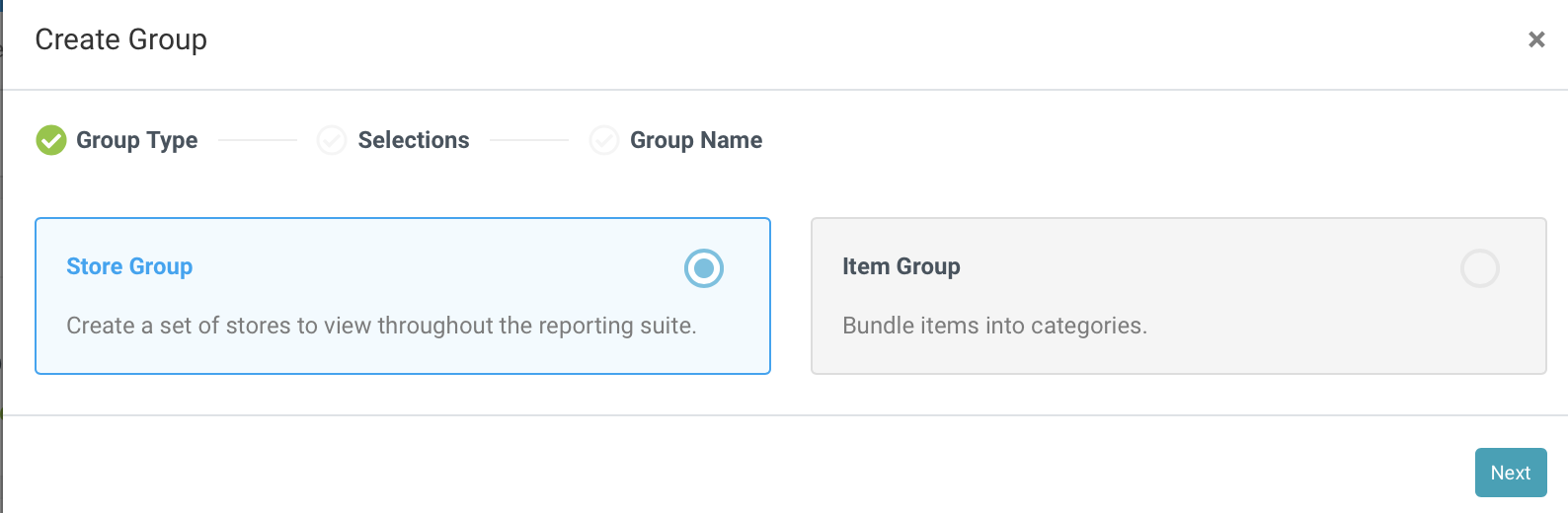Continue with the Next button
Viewport: 1568px width, 513px height.
pos(1511,473)
